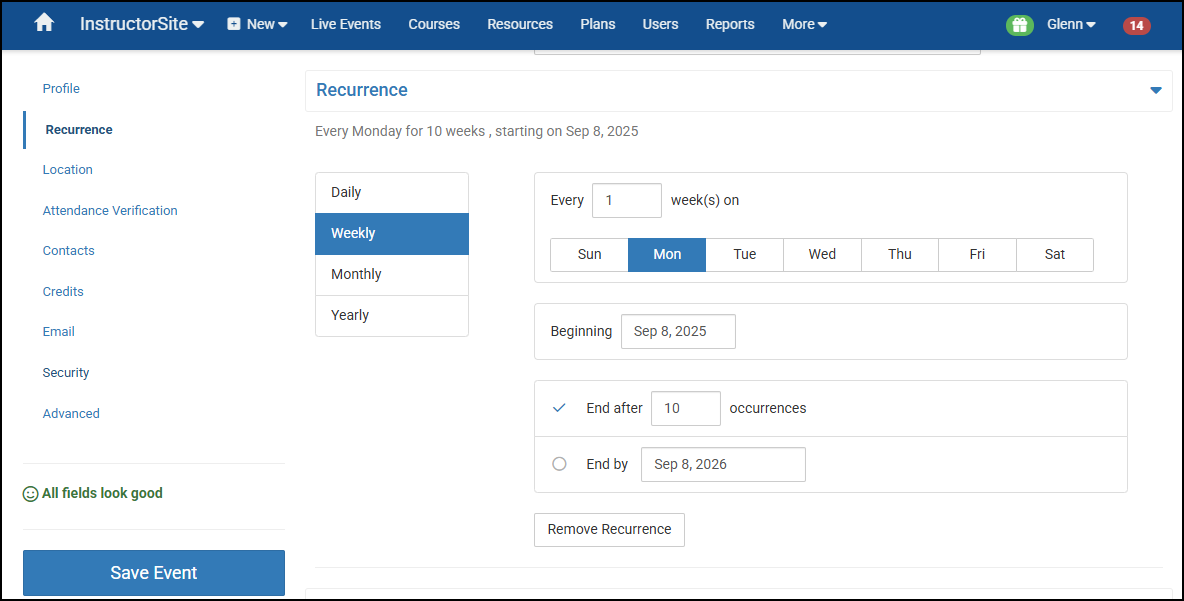Open the Security sidebar section

66,372
